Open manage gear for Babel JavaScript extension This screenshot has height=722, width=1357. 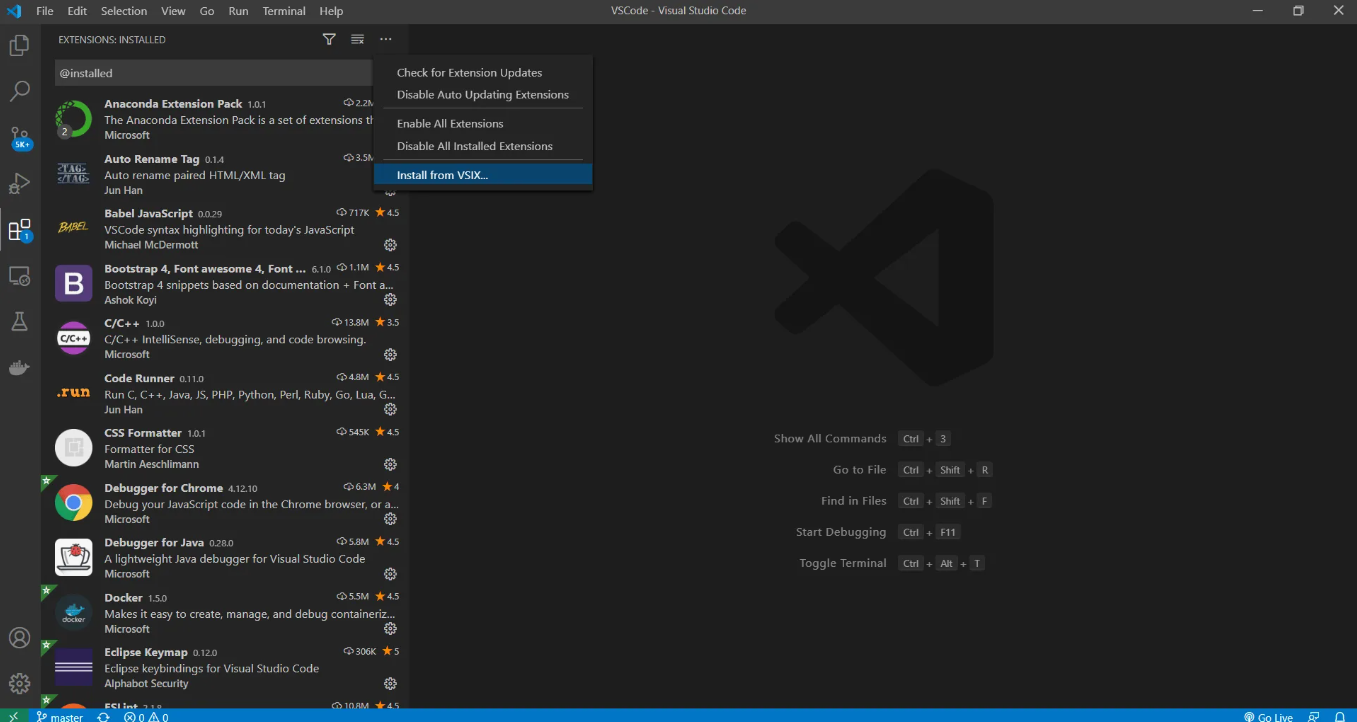pos(390,245)
